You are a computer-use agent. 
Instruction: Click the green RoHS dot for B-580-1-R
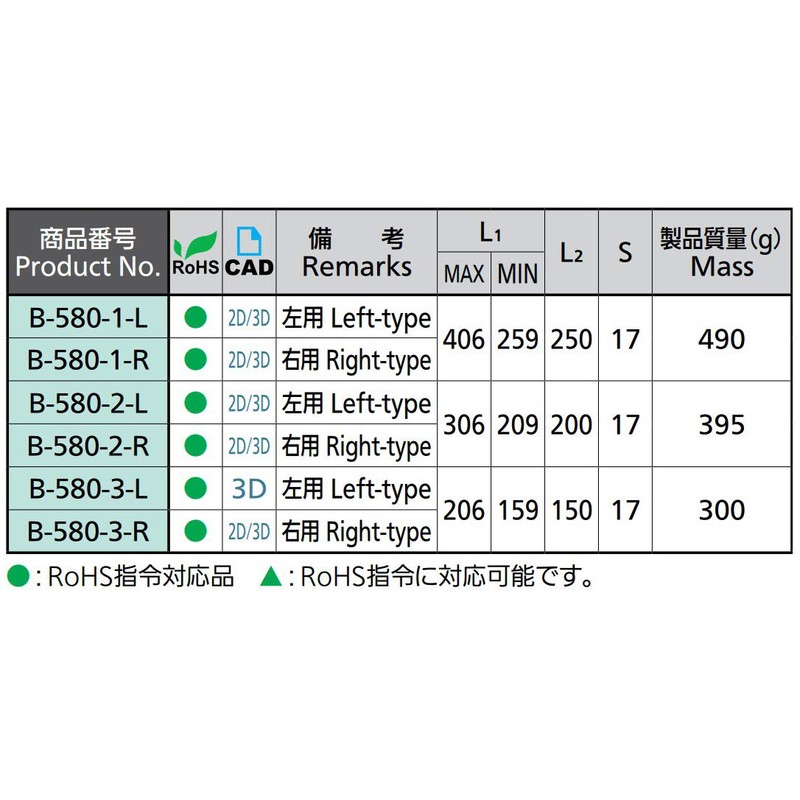click(196, 360)
